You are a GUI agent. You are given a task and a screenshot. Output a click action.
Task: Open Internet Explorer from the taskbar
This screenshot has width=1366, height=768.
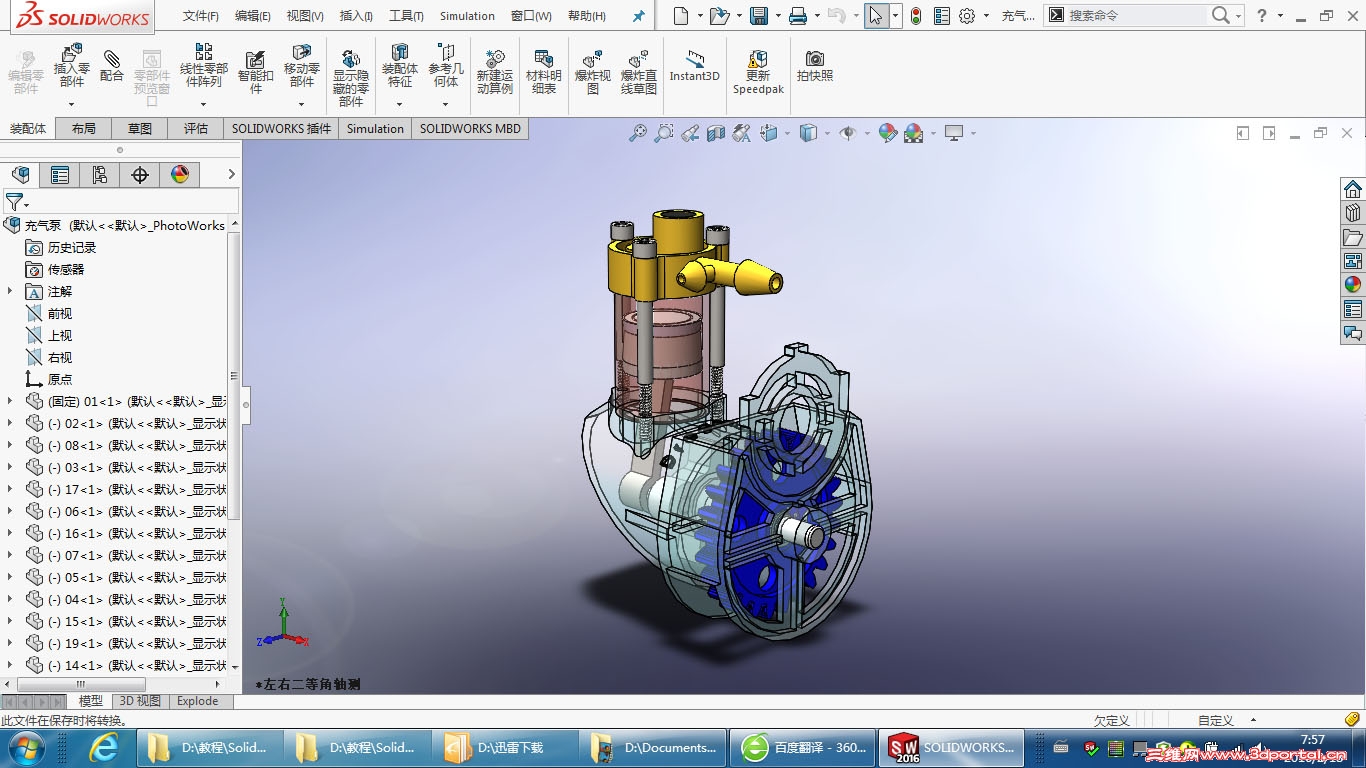pyautogui.click(x=103, y=747)
